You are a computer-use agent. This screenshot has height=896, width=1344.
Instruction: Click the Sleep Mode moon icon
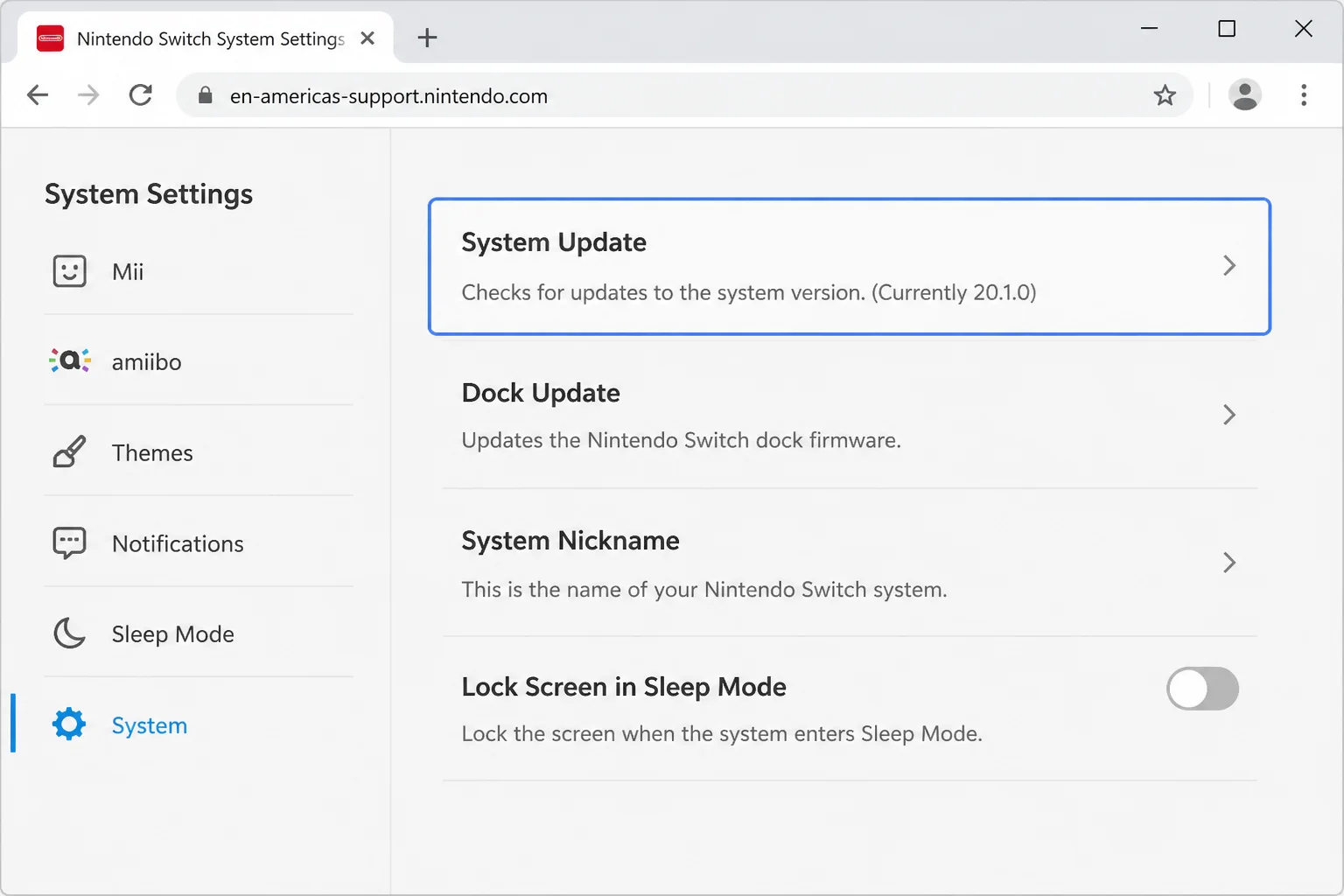pyautogui.click(x=69, y=633)
